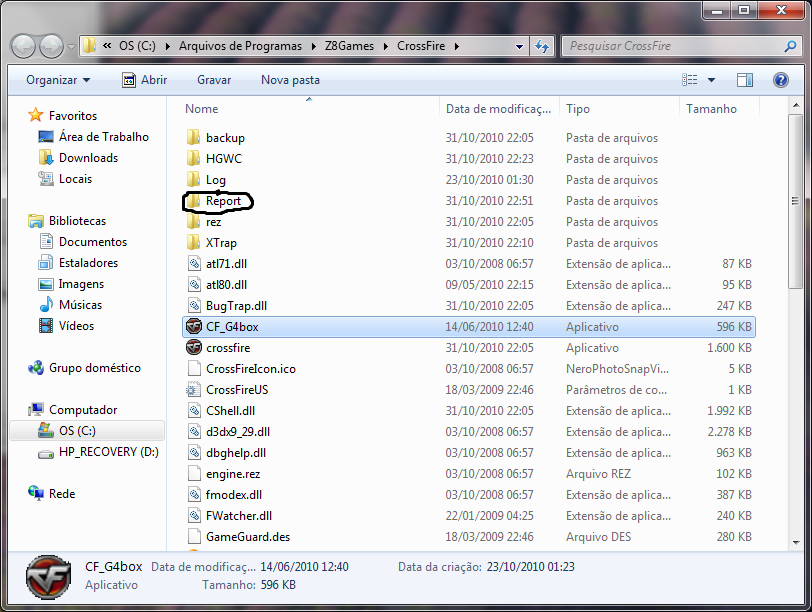Image resolution: width=812 pixels, height=612 pixels.
Task: Select OS (C:) in the address breadcrumb
Action: click(x=137, y=46)
